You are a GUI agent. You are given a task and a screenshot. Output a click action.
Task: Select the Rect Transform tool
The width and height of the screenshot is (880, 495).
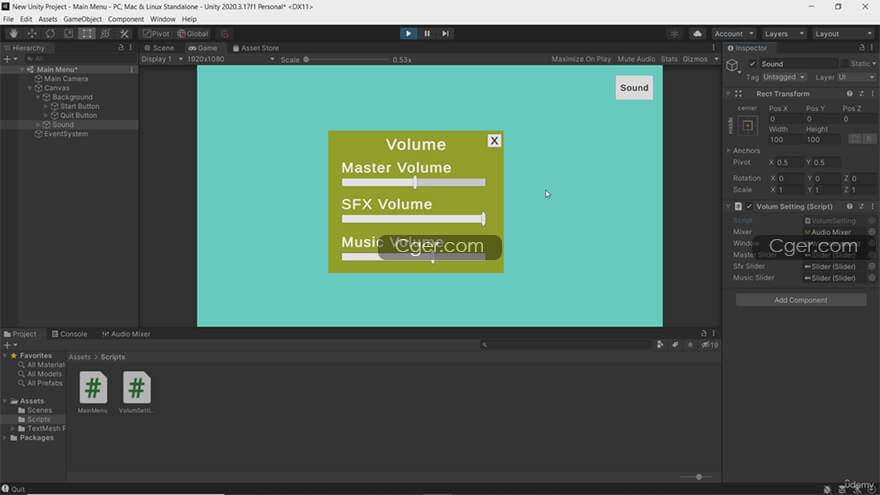[86, 34]
